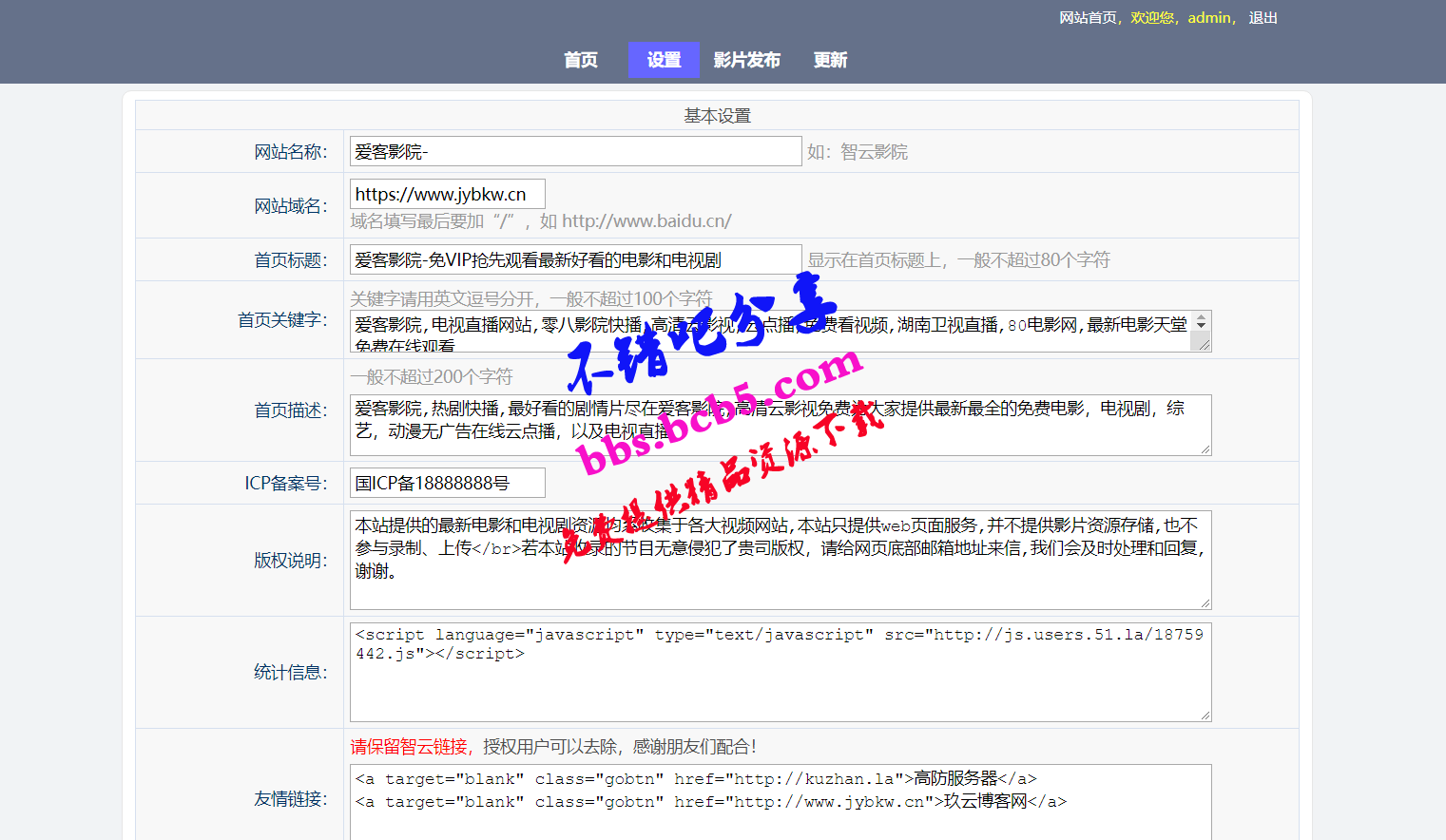Open the 影片发布 tab
This screenshot has height=840, width=1446.
[746, 60]
